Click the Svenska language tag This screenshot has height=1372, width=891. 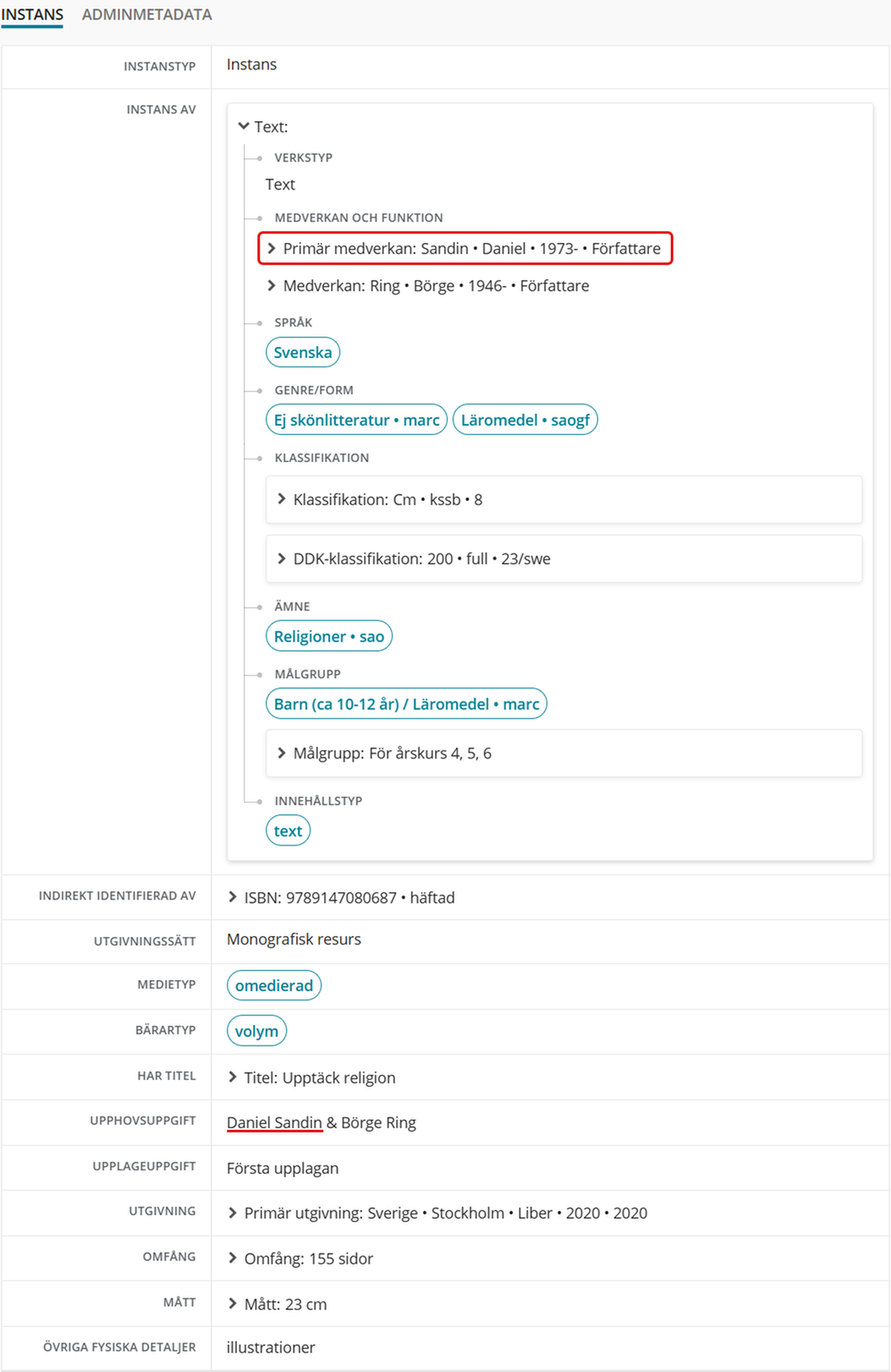point(302,352)
